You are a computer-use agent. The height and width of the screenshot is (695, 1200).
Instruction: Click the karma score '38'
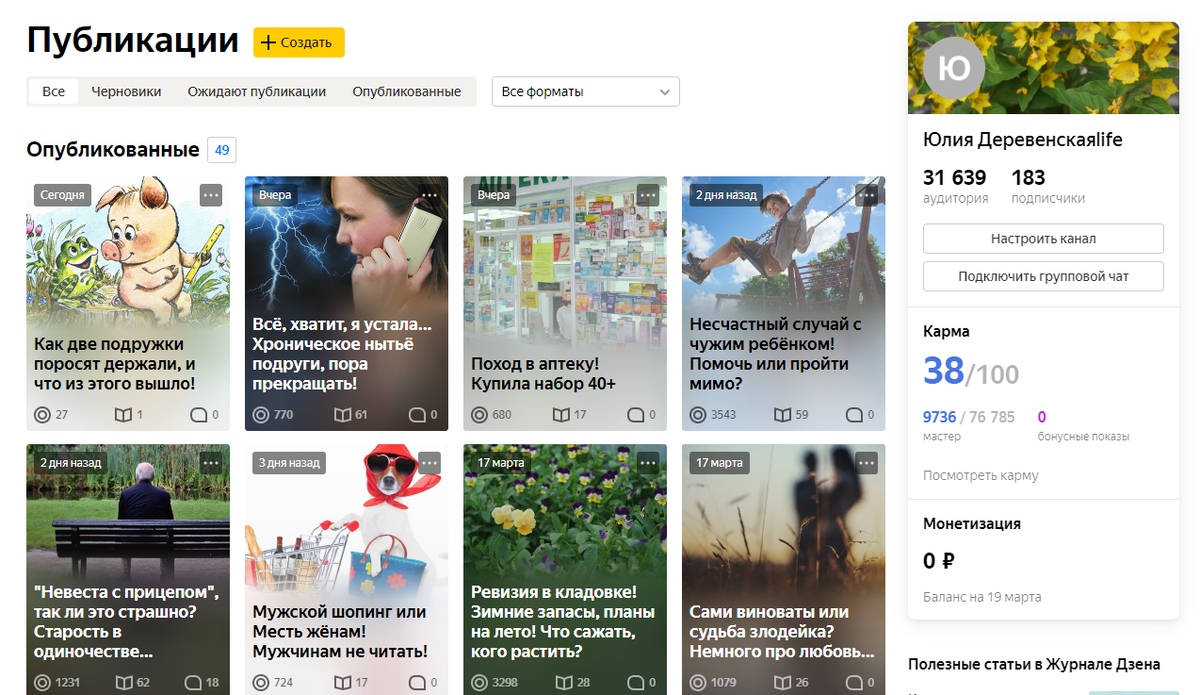(944, 370)
